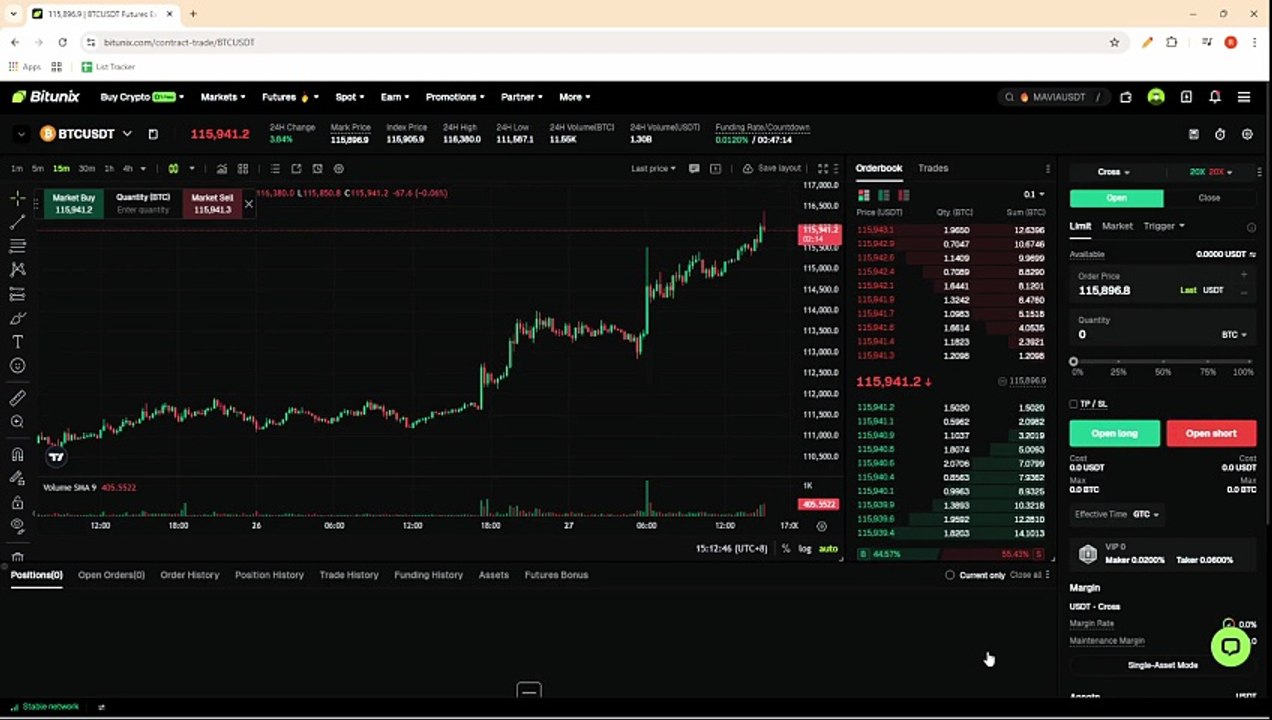The width and height of the screenshot is (1272, 720).
Task: Open the calculator icon in header
Action: pos(1193,134)
